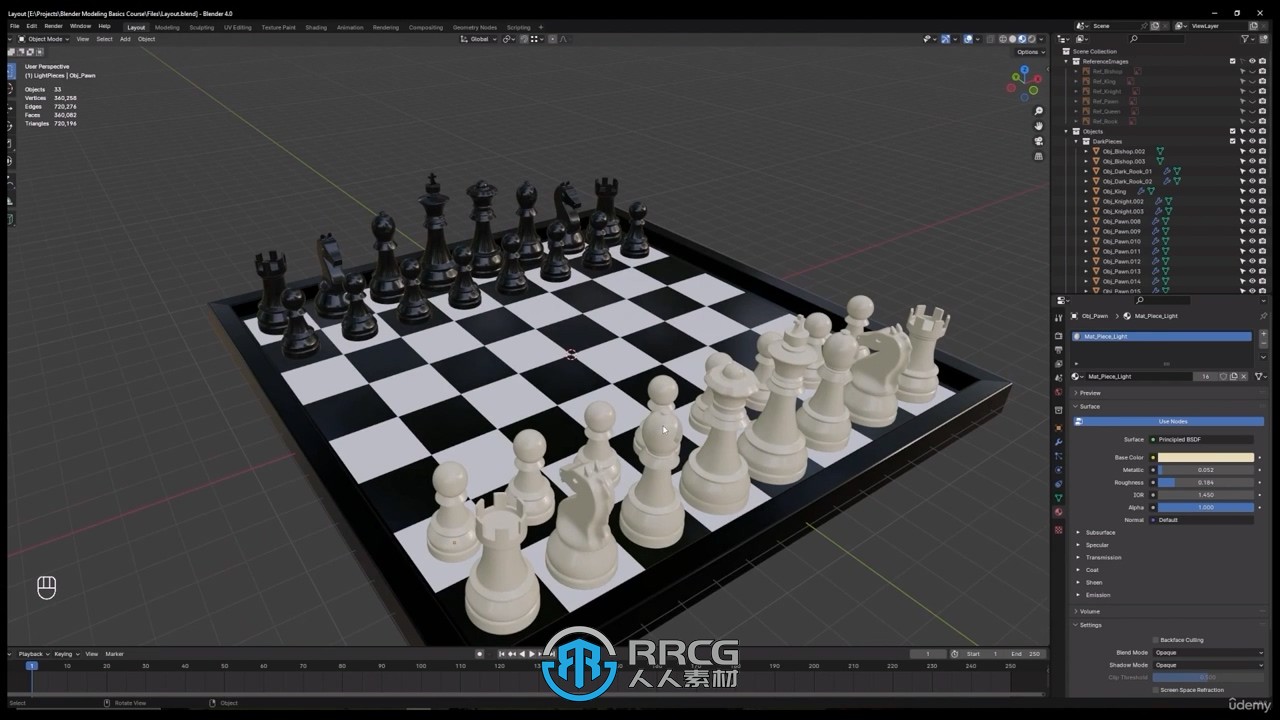Switch to the Modeling workspace tab
Viewport: 1280px width, 720px height.
coord(167,27)
